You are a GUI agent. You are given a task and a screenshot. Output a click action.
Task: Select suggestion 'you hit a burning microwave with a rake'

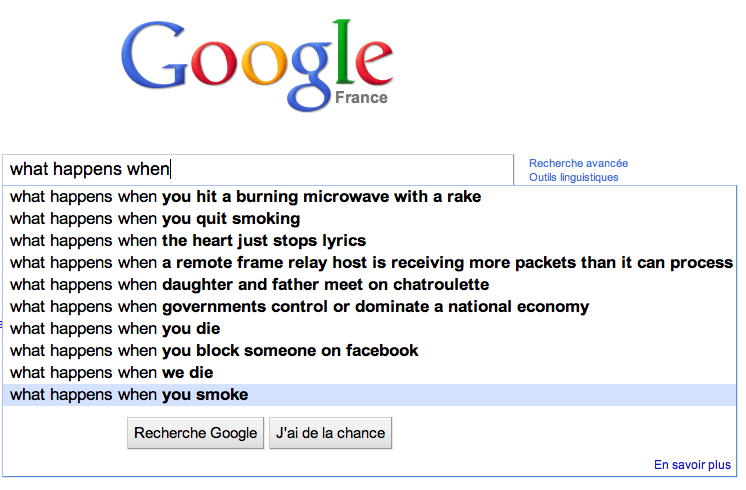pos(370,196)
